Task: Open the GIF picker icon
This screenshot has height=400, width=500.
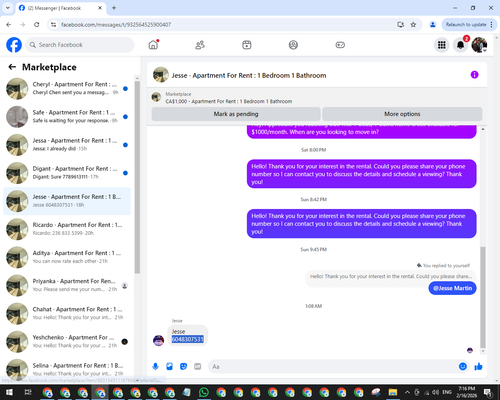Action: tap(198, 367)
